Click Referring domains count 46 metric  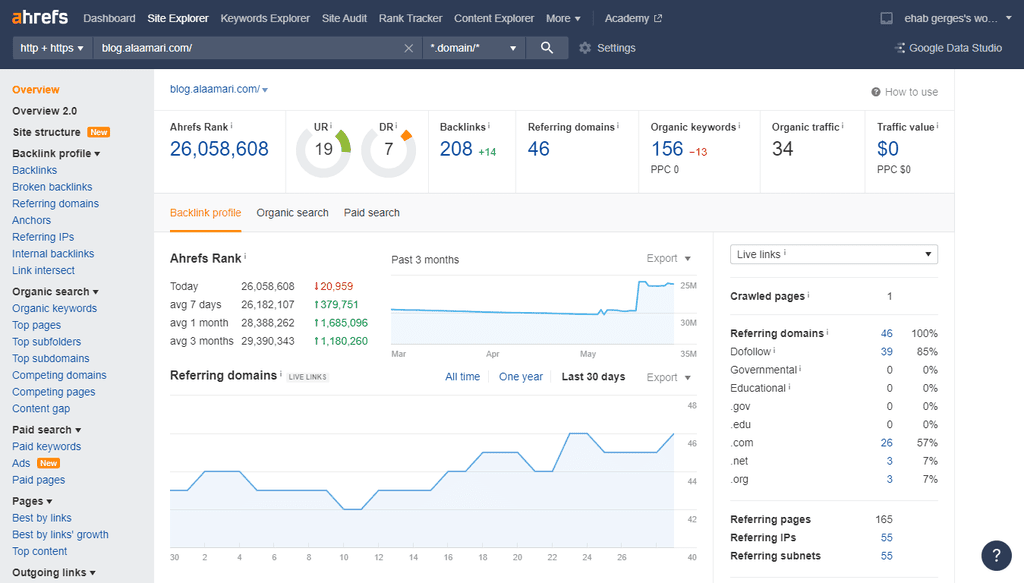click(539, 149)
